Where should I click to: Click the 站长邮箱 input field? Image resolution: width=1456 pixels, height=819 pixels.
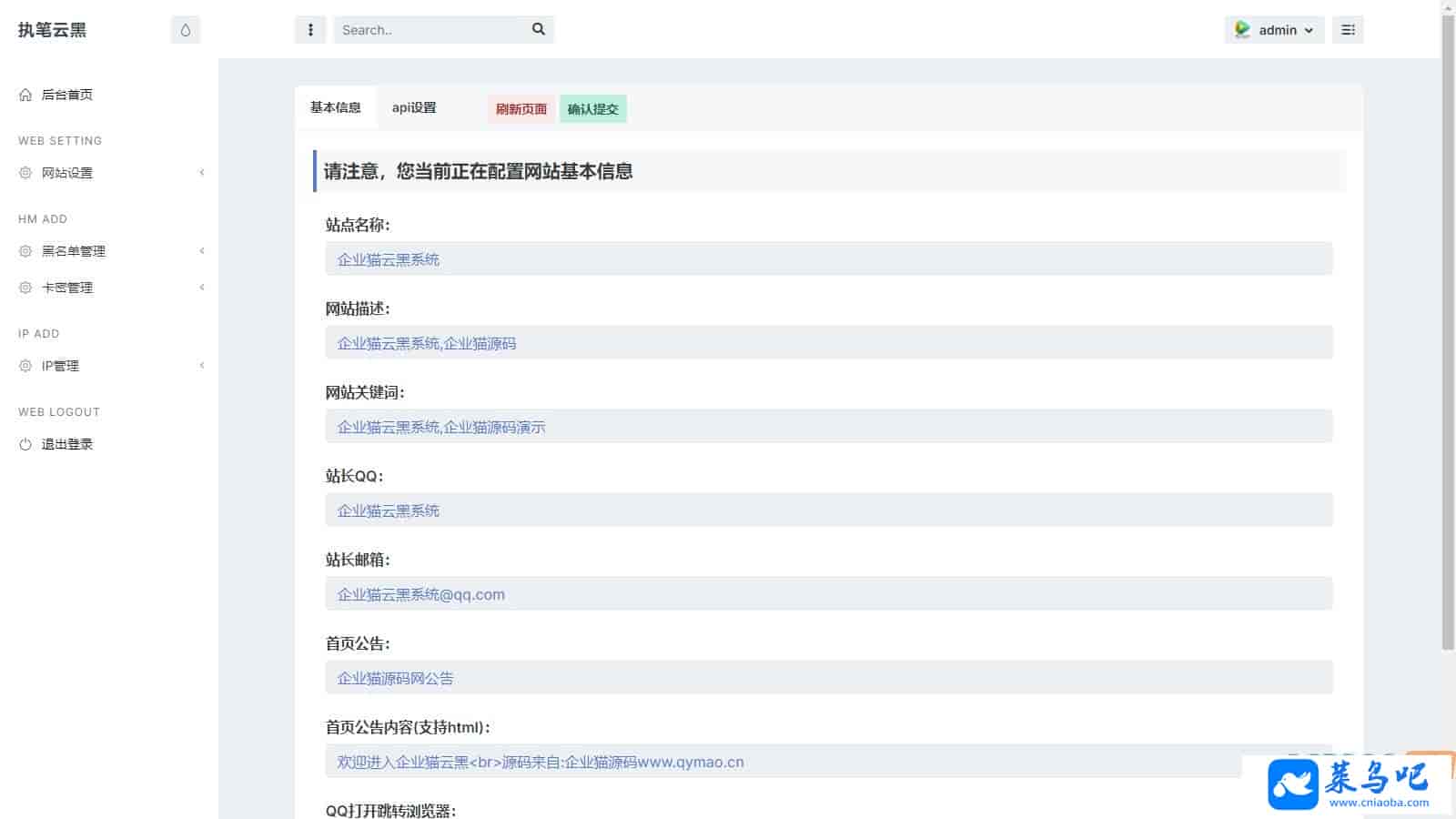tap(829, 594)
